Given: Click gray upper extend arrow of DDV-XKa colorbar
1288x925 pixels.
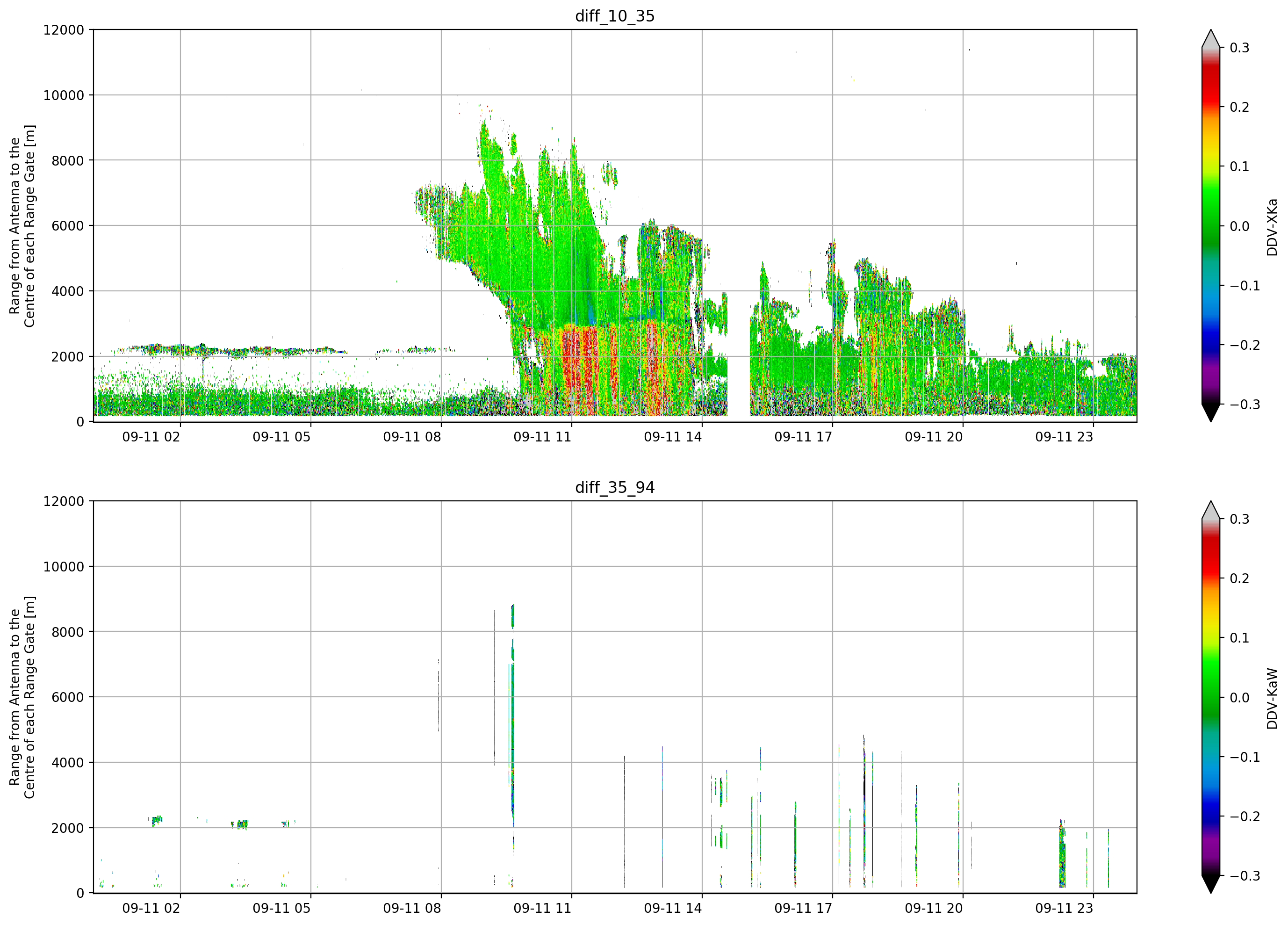Looking at the screenshot, I should (1210, 40).
